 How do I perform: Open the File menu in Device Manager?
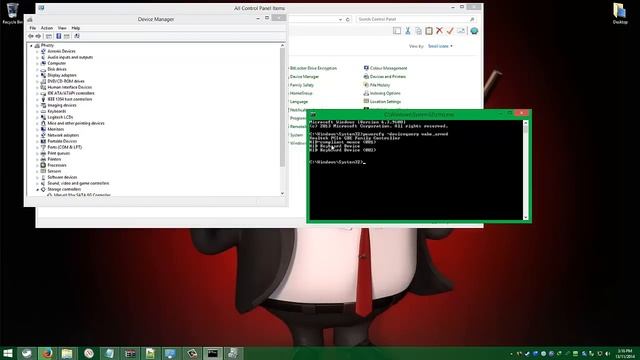[x=33, y=28]
